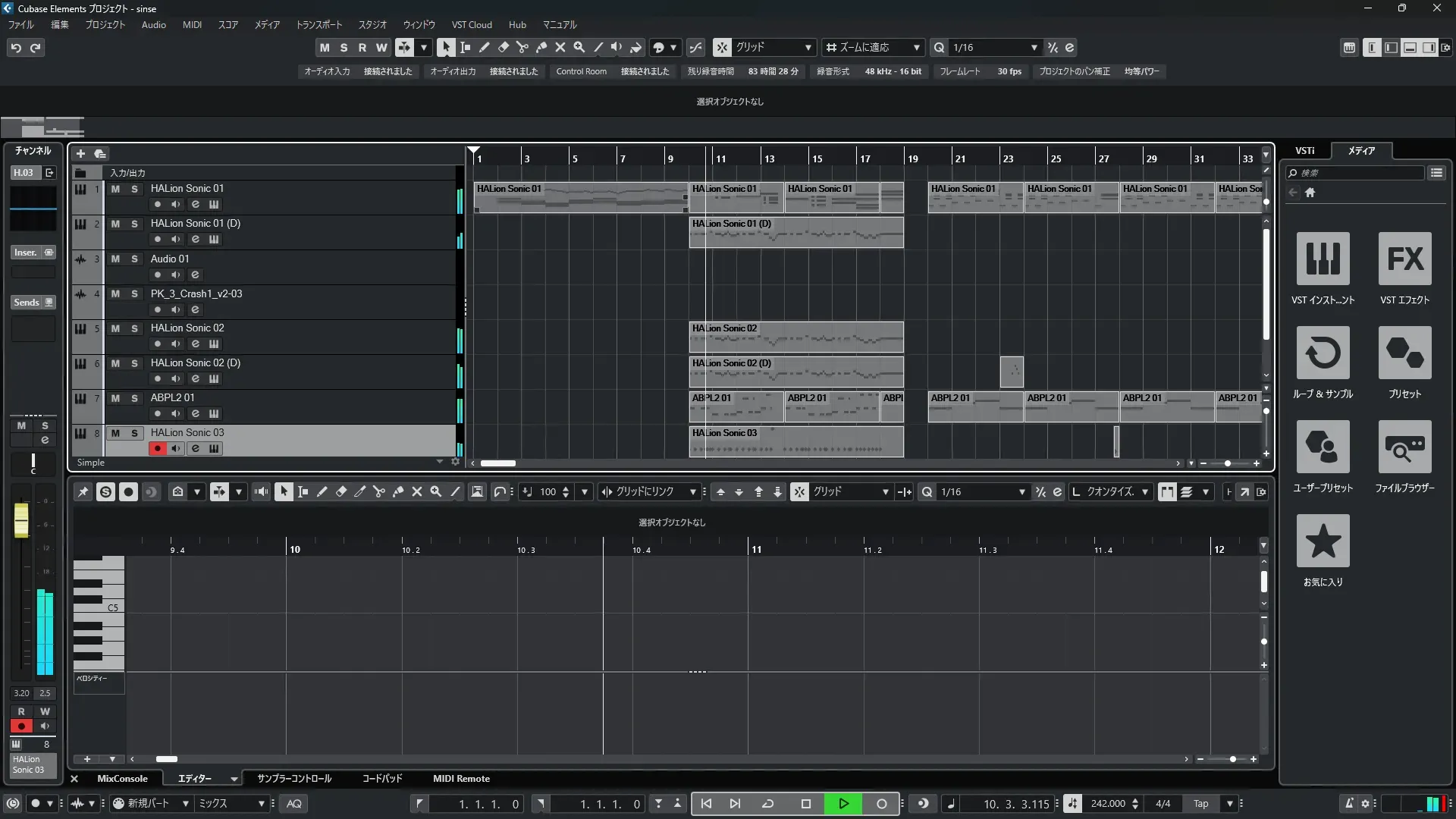Image resolution: width=1456 pixels, height=819 pixels.
Task: Select the Zoom magnifier tool in top toolbar
Action: pyautogui.click(x=579, y=48)
